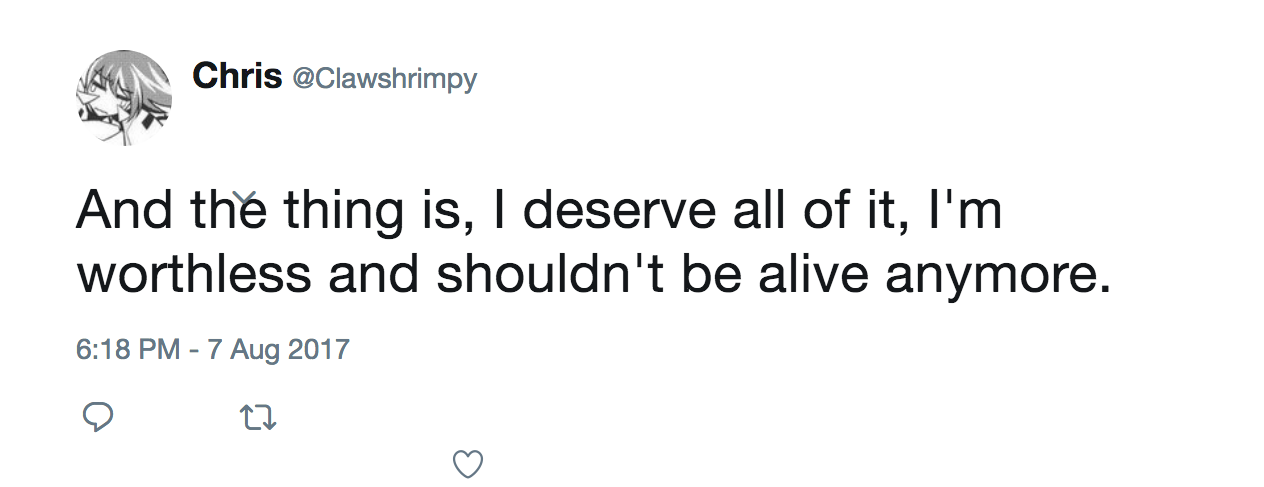Open Chris's profile picture avatar

(x=123, y=97)
